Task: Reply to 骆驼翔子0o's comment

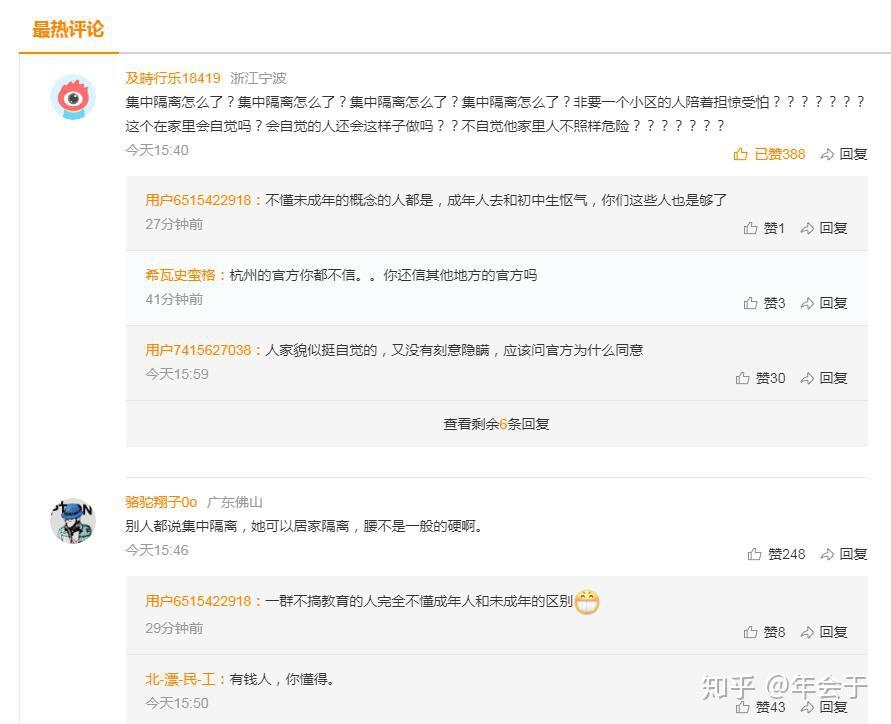Action: (844, 554)
